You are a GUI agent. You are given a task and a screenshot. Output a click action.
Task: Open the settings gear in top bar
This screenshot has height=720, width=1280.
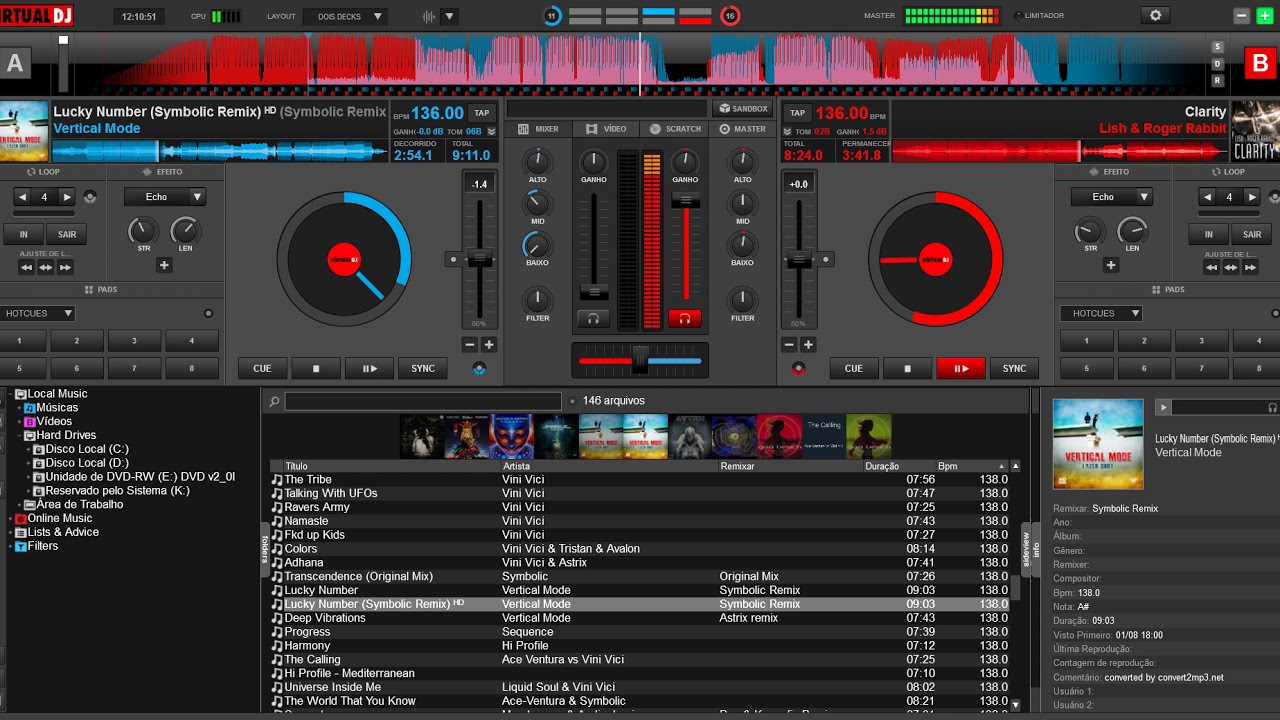point(1155,15)
